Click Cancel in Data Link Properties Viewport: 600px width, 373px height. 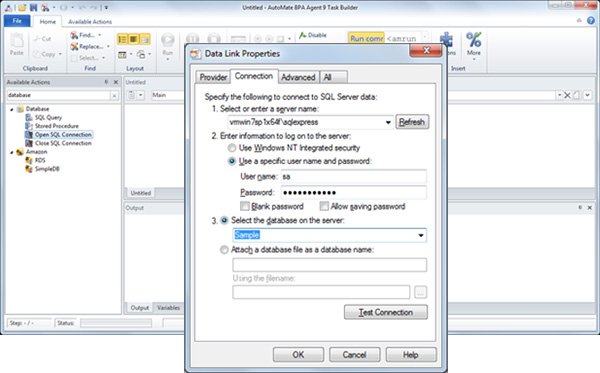[x=354, y=355]
